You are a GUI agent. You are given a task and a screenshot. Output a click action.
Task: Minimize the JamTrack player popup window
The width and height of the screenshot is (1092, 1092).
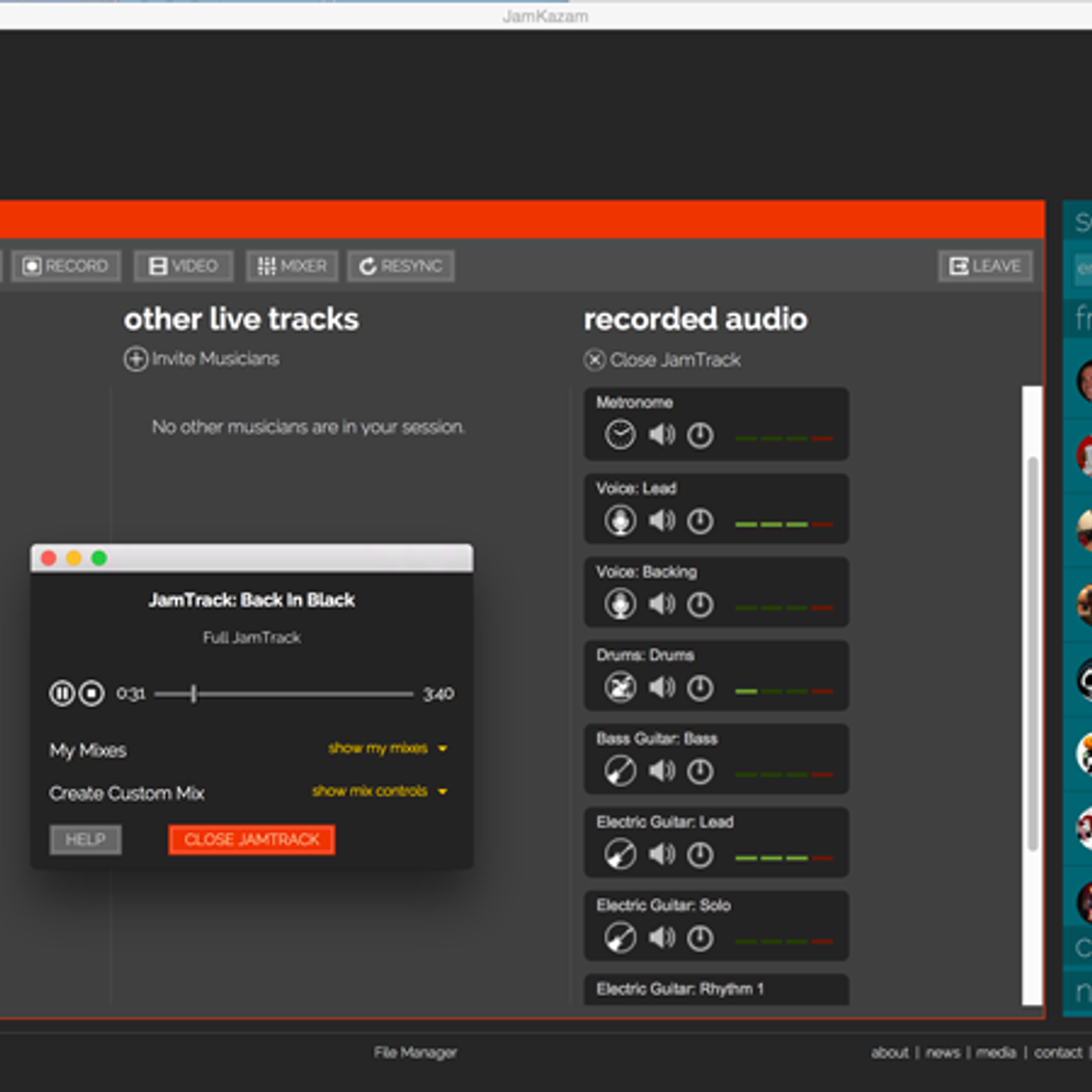point(74,558)
